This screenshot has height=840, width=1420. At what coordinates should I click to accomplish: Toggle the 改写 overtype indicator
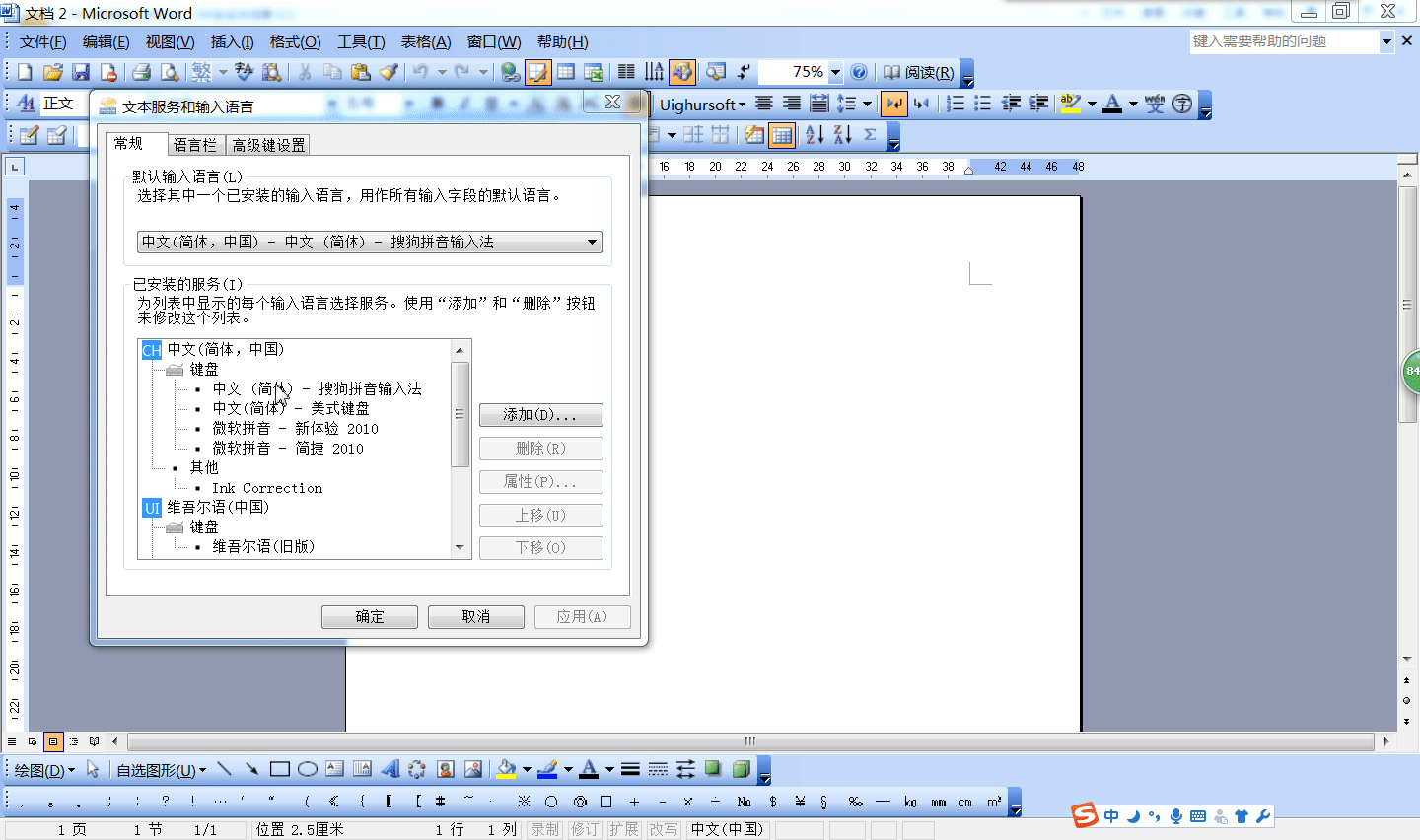[x=663, y=830]
